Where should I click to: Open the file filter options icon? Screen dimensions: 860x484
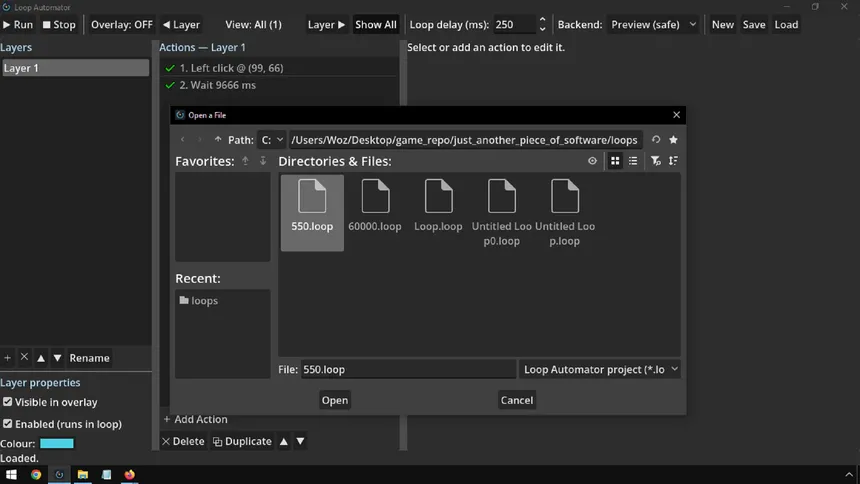(x=655, y=161)
